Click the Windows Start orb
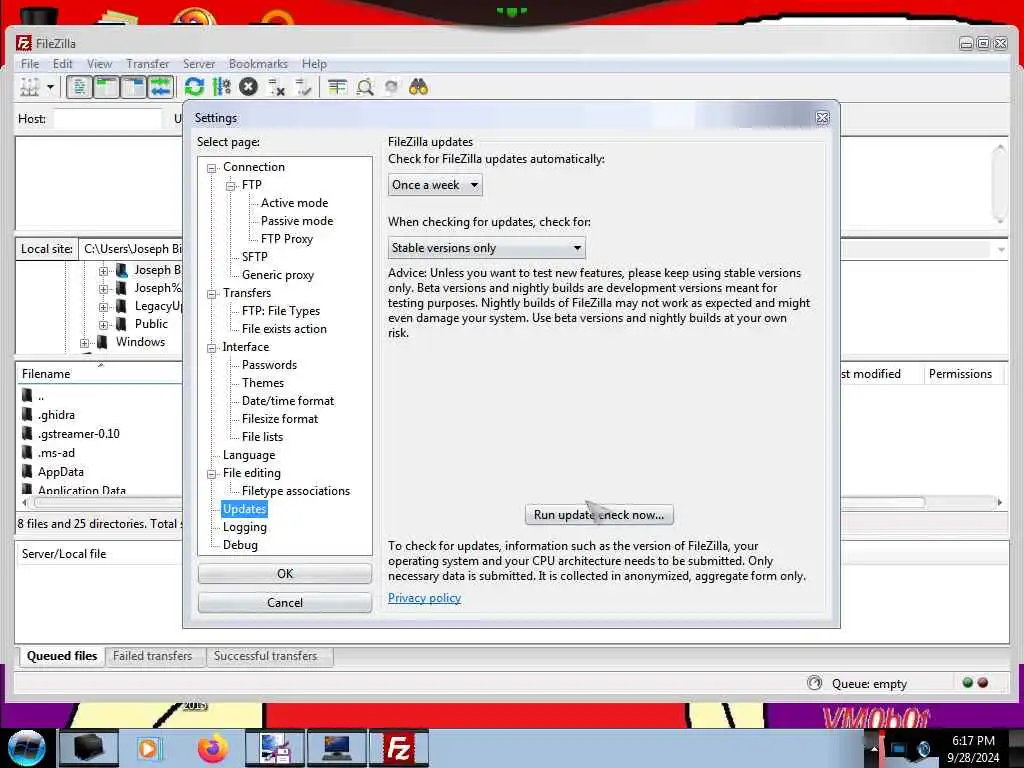This screenshot has height=768, width=1024. [27, 748]
